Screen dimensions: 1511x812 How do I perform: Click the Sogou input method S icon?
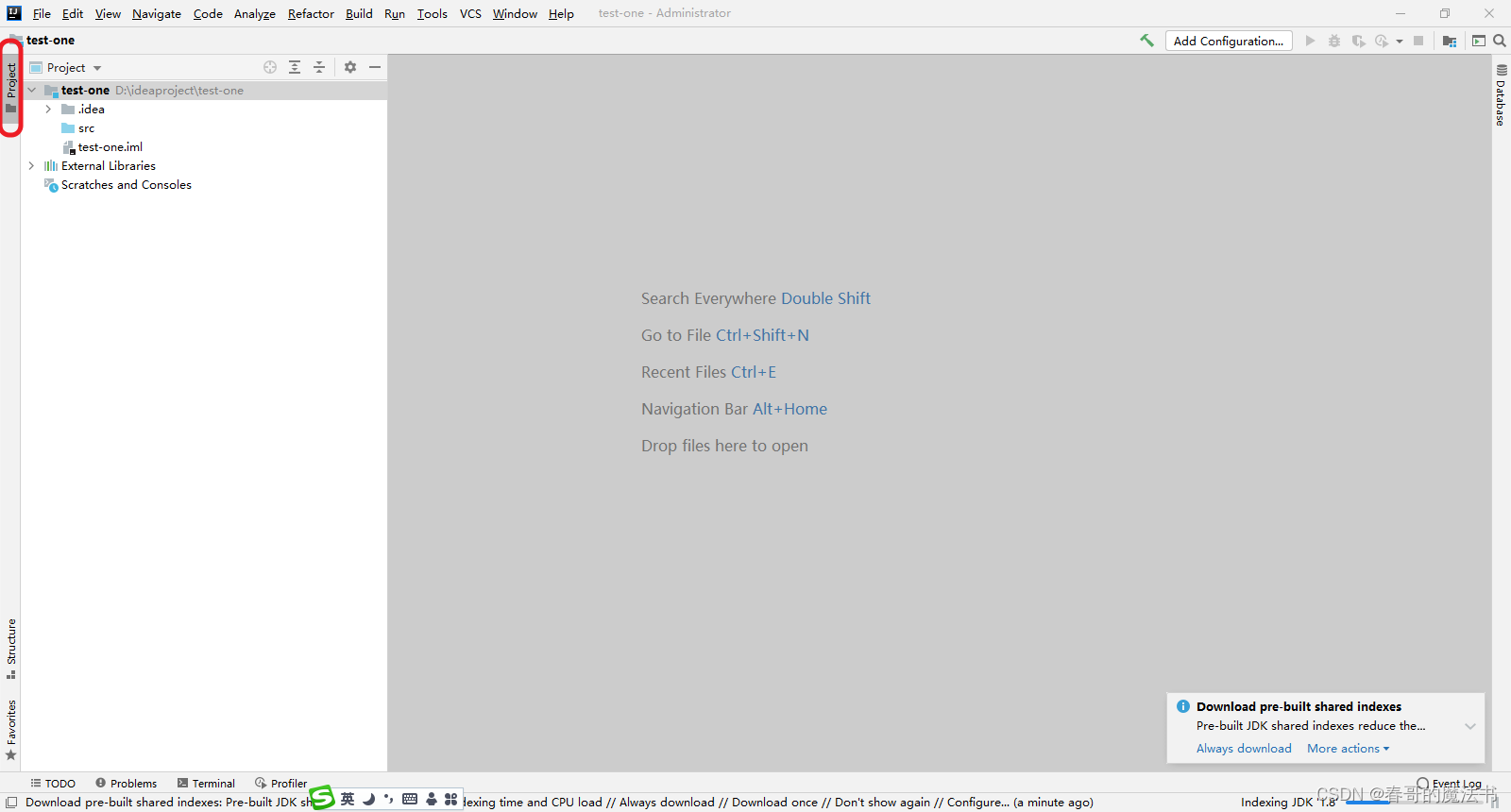click(x=322, y=798)
